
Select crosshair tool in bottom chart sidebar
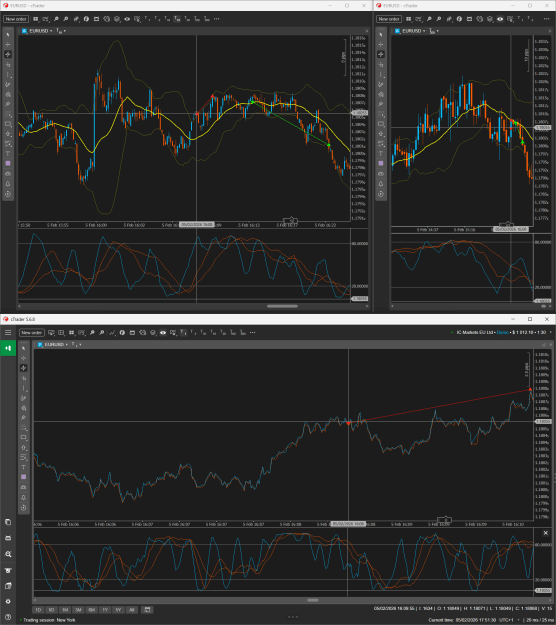(24, 358)
